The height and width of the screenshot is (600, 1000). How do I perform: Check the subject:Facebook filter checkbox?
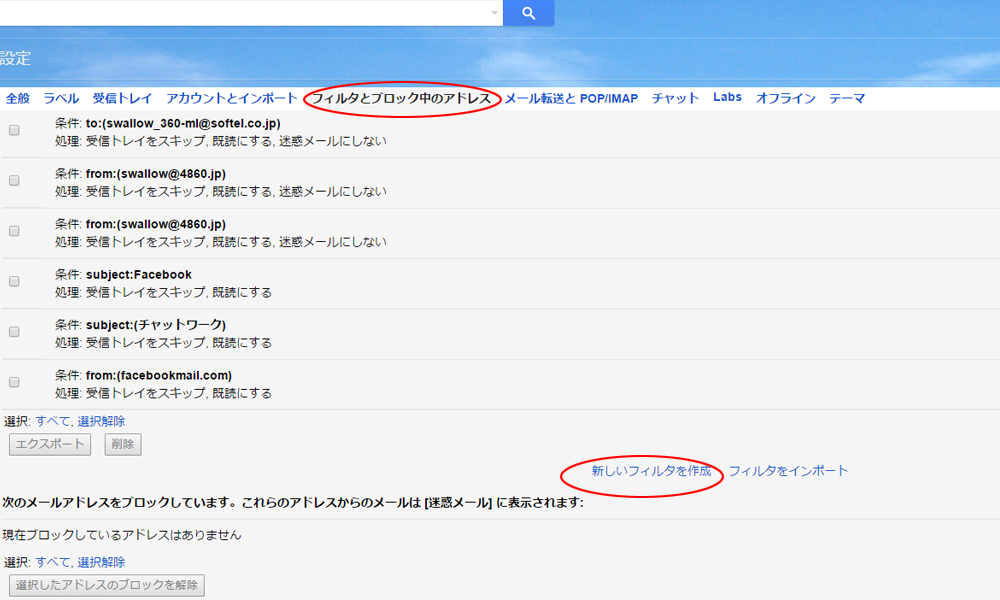[14, 281]
